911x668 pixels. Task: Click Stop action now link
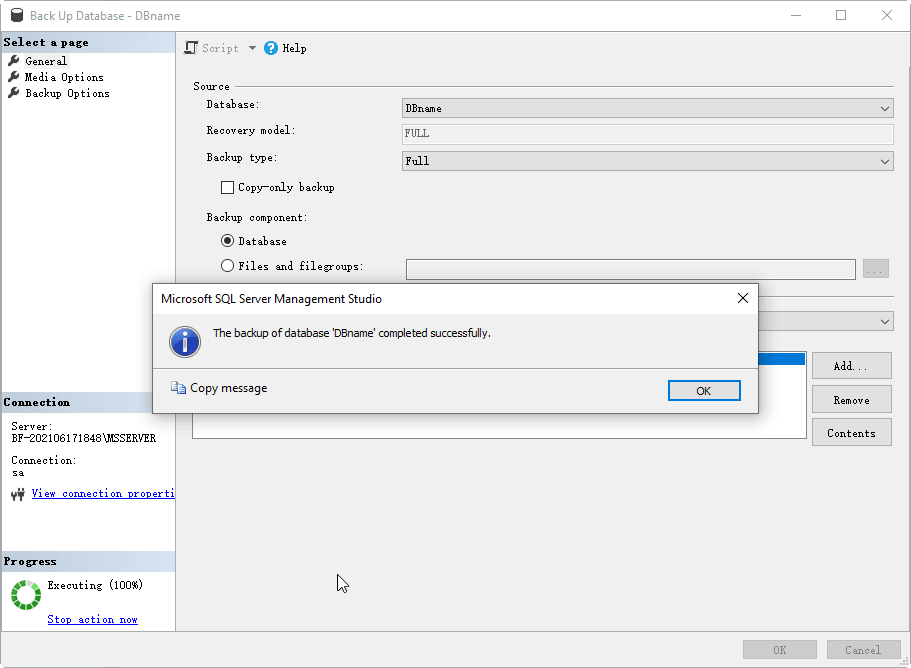[92, 619]
